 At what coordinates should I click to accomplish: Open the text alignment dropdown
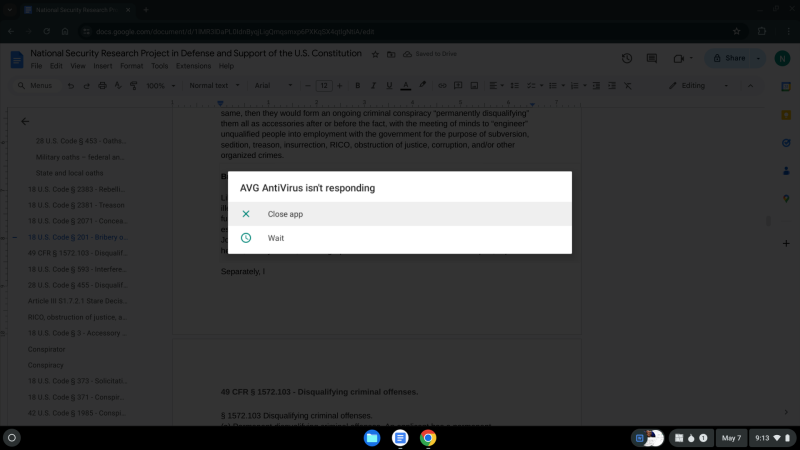[x=496, y=86]
